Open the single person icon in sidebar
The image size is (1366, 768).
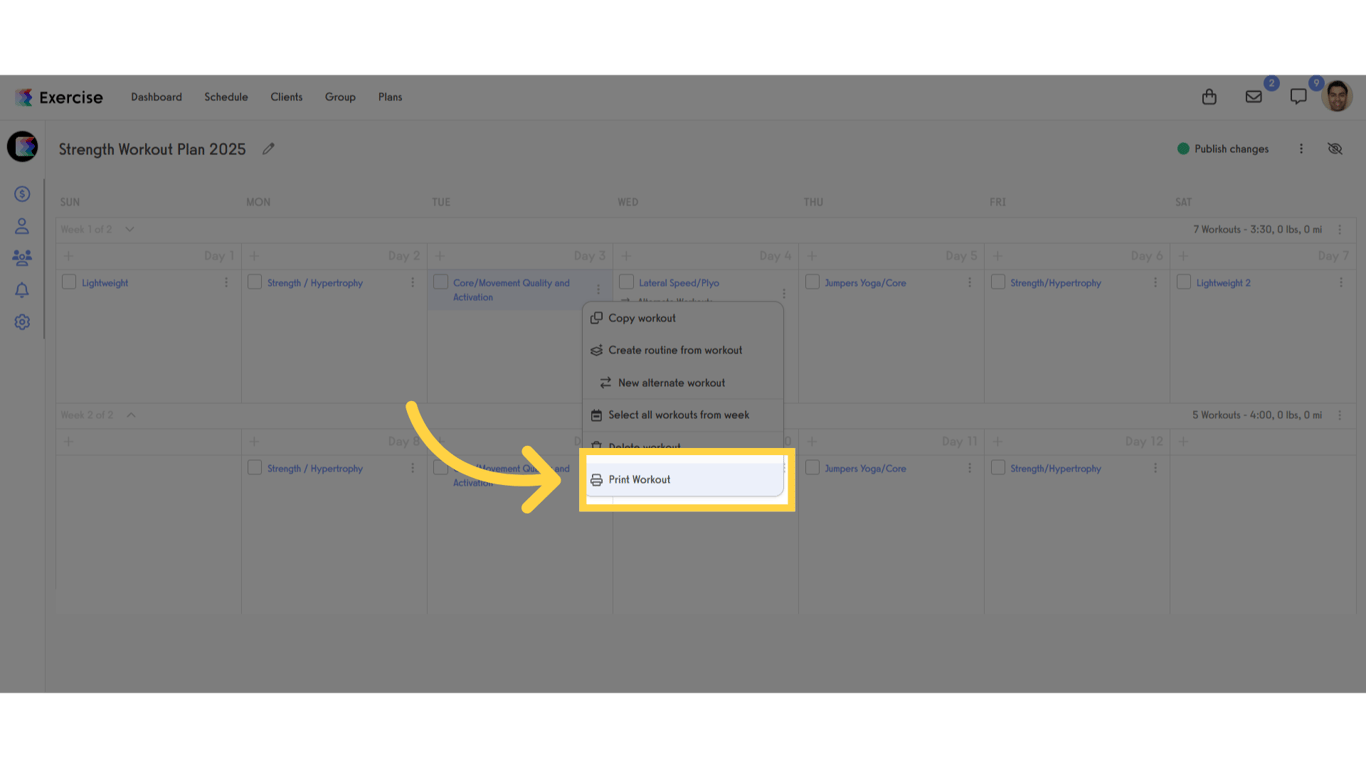click(22, 226)
